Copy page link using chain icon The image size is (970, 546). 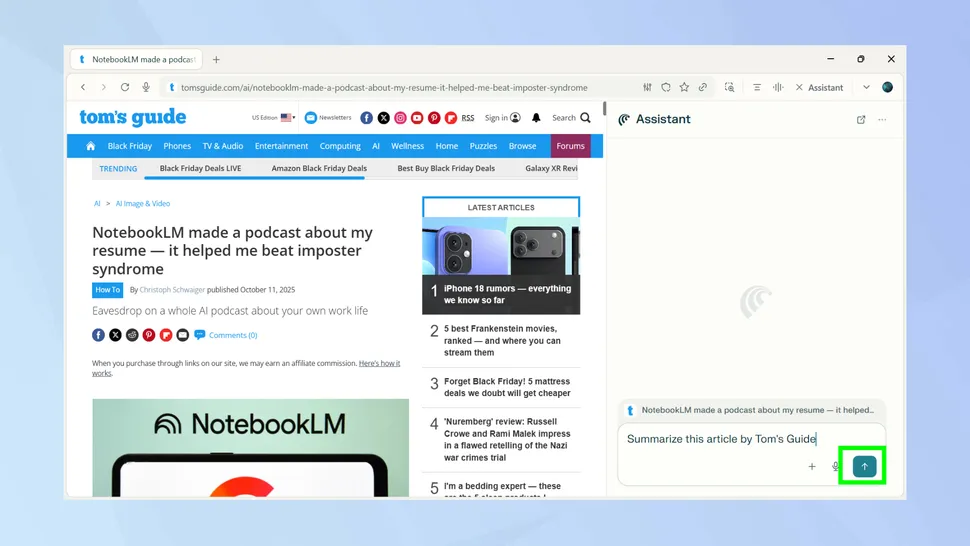[x=703, y=87]
